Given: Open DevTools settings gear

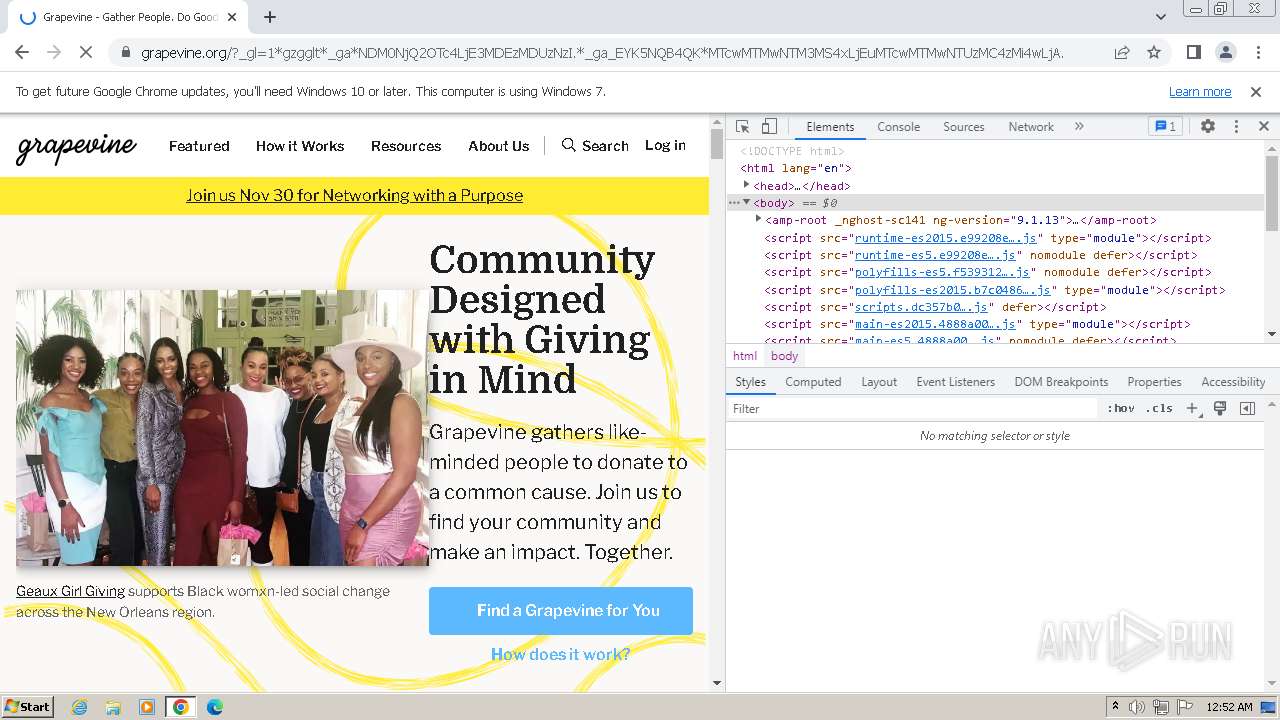Looking at the screenshot, I should [x=1208, y=127].
